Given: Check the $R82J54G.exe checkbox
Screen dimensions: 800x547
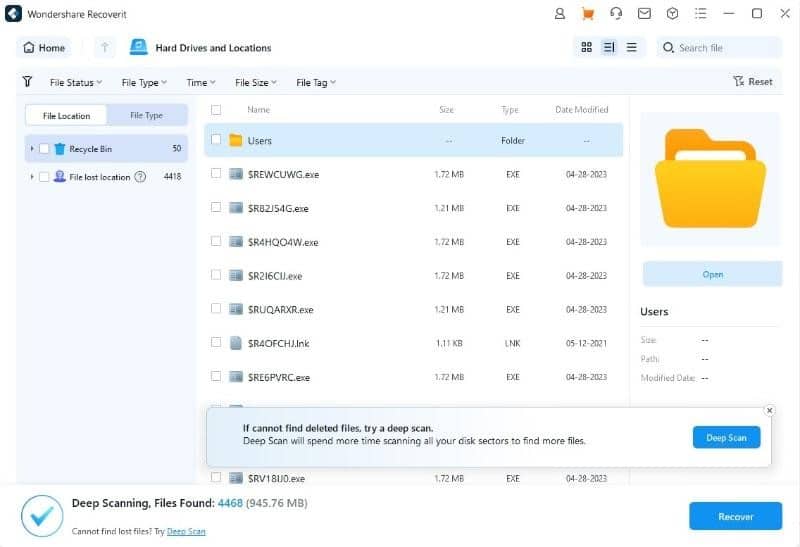Looking at the screenshot, I should click(x=216, y=207).
